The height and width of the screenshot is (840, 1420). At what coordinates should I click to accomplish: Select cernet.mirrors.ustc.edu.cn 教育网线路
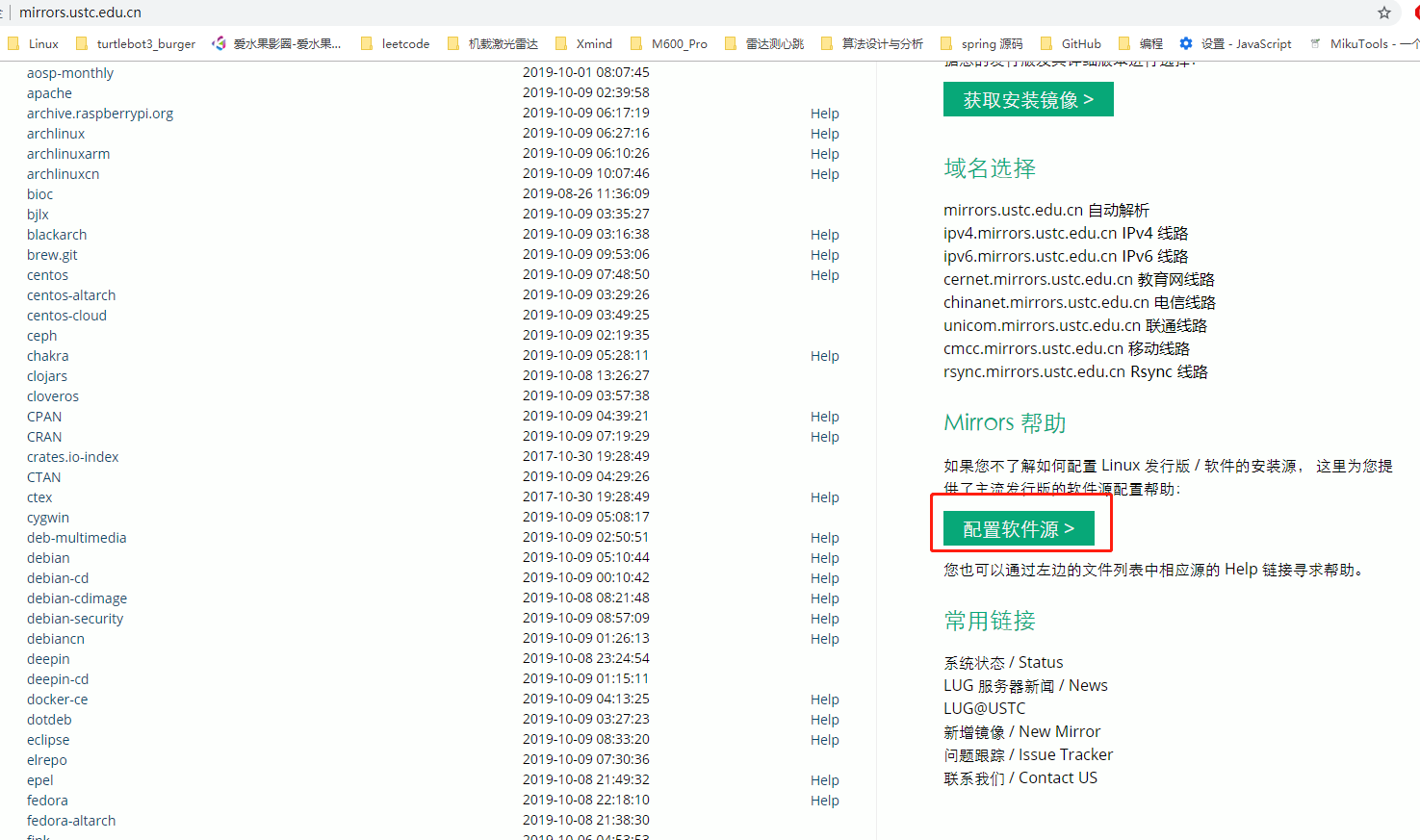click(x=1079, y=279)
